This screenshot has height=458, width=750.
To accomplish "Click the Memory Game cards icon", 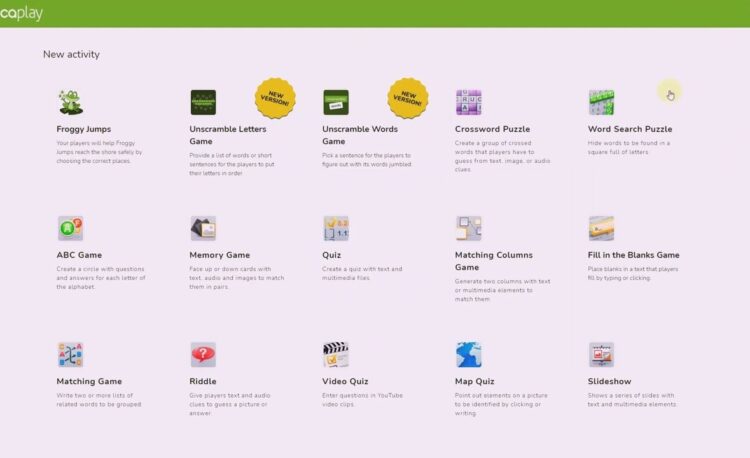I will 203,228.
